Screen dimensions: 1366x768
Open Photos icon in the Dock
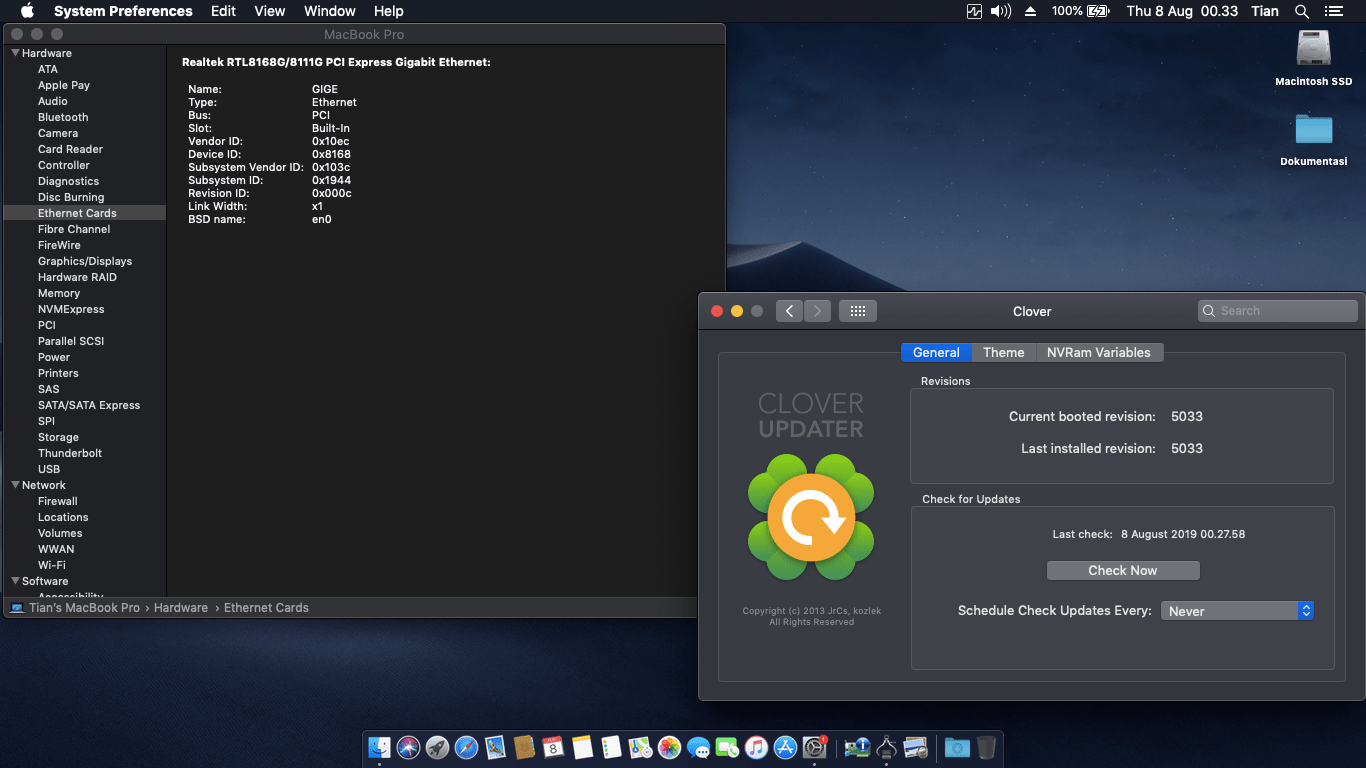tap(669, 747)
